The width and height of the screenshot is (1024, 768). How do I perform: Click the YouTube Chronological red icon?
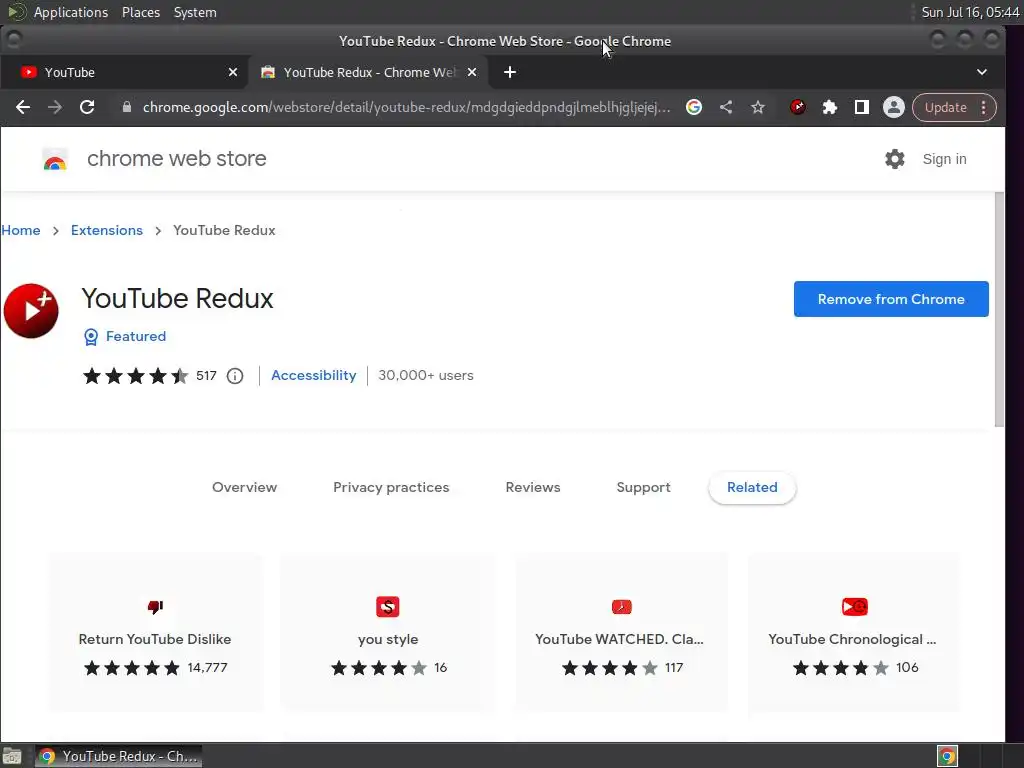[x=854, y=607]
